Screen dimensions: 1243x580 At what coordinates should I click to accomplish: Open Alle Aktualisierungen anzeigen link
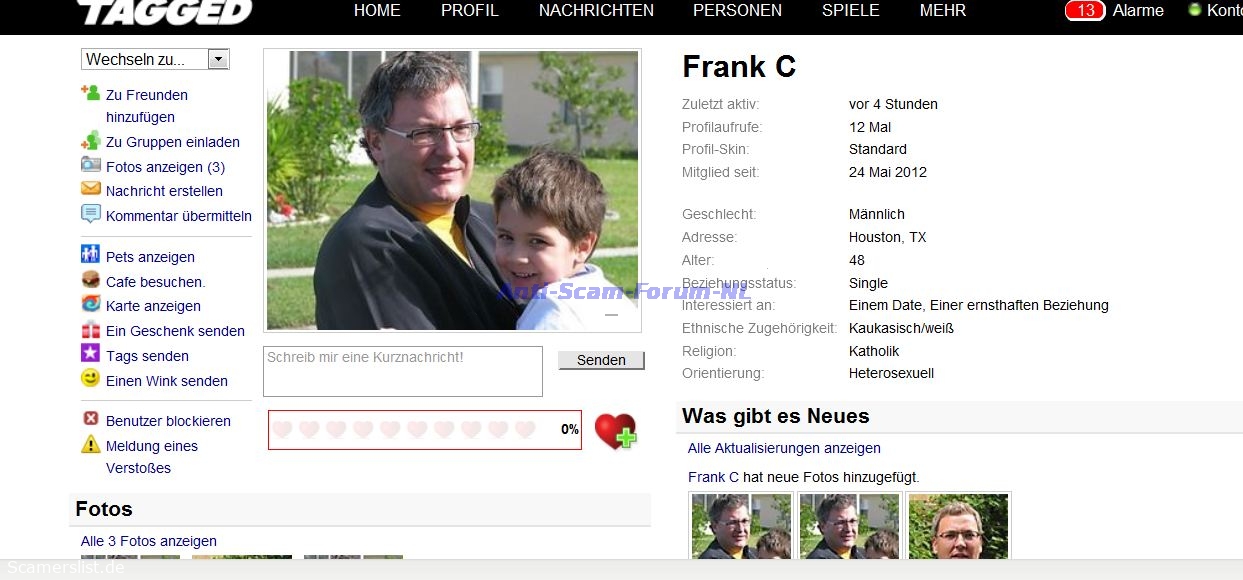[784, 448]
